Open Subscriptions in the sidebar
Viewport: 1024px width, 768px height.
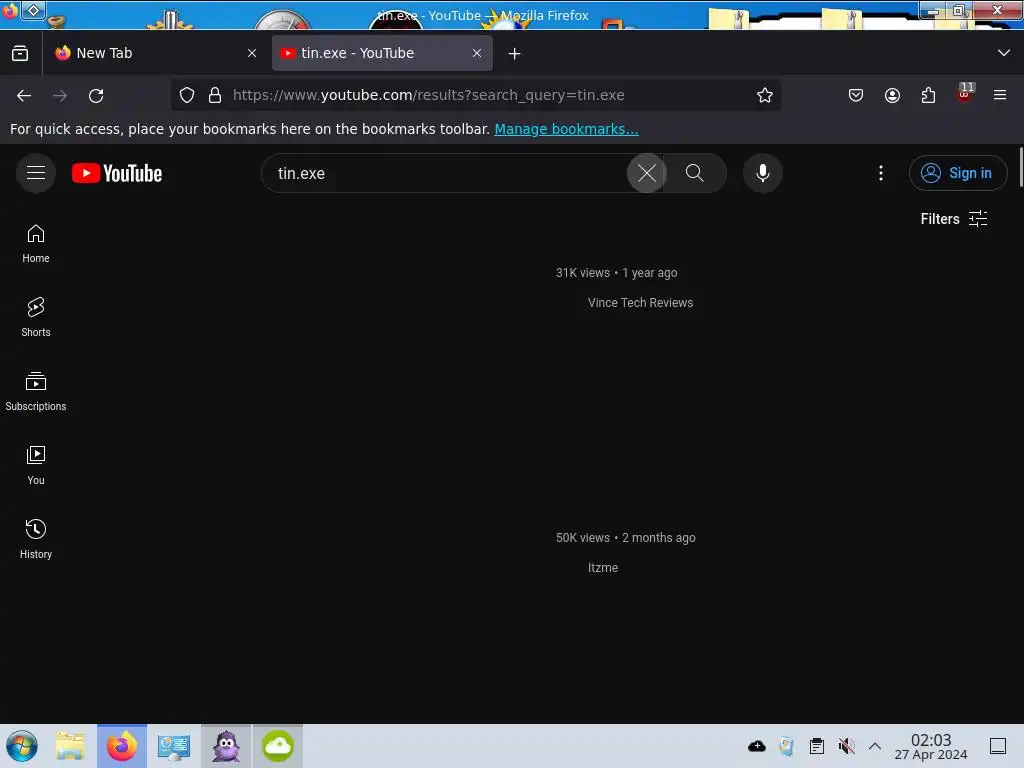(36, 392)
